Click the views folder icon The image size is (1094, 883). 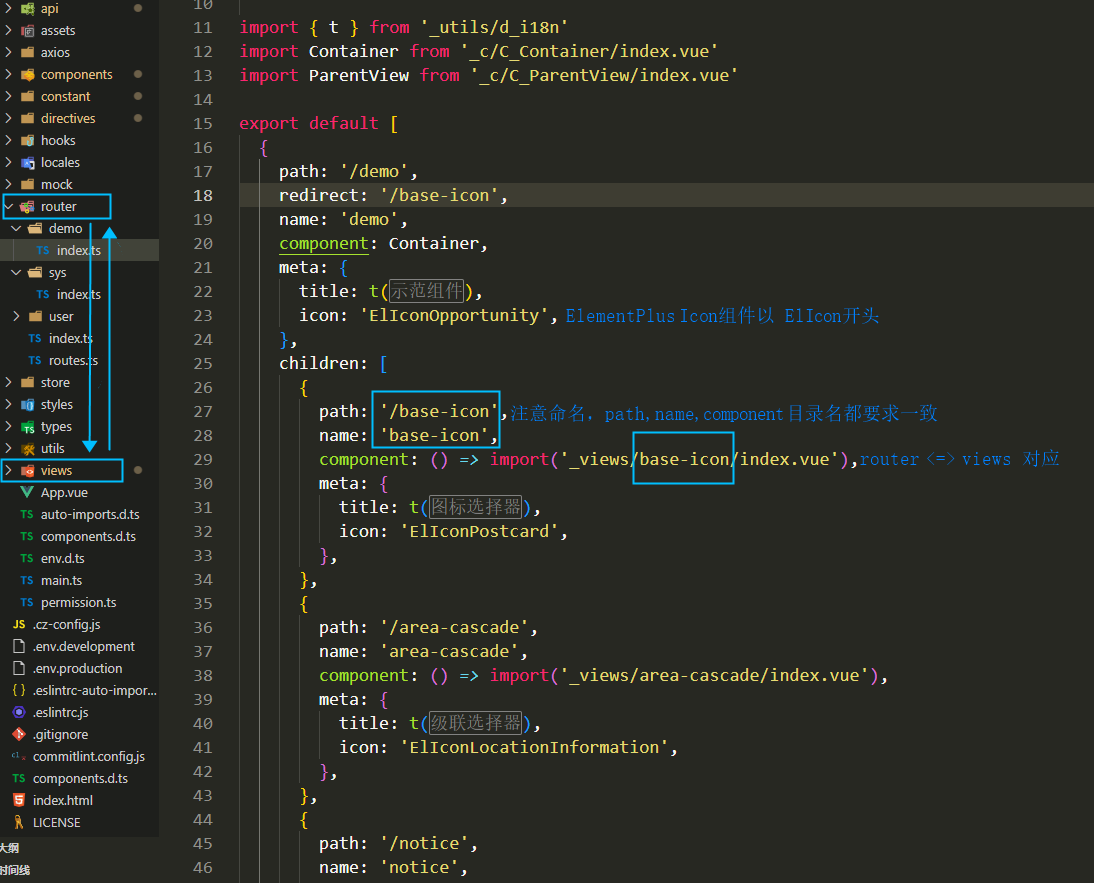(28, 471)
